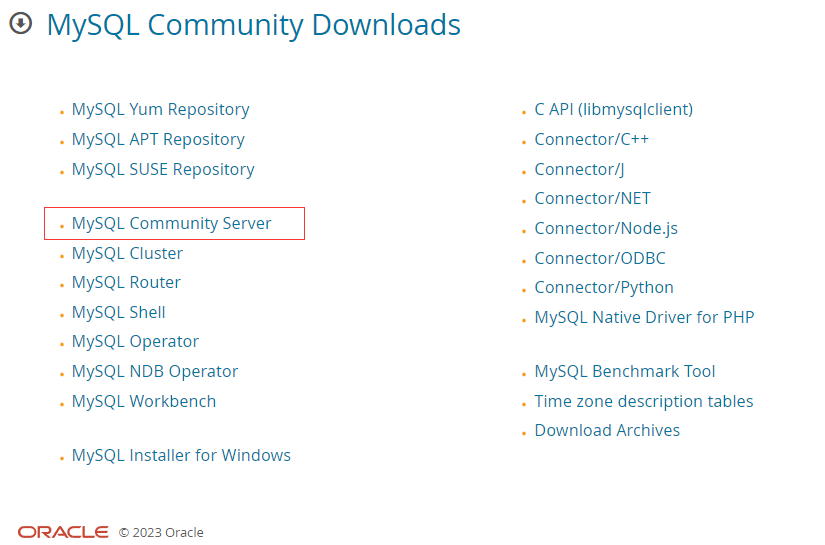Image resolution: width=825 pixels, height=545 pixels.
Task: Open the MySQL NDB Operator link
Action: click(x=155, y=371)
